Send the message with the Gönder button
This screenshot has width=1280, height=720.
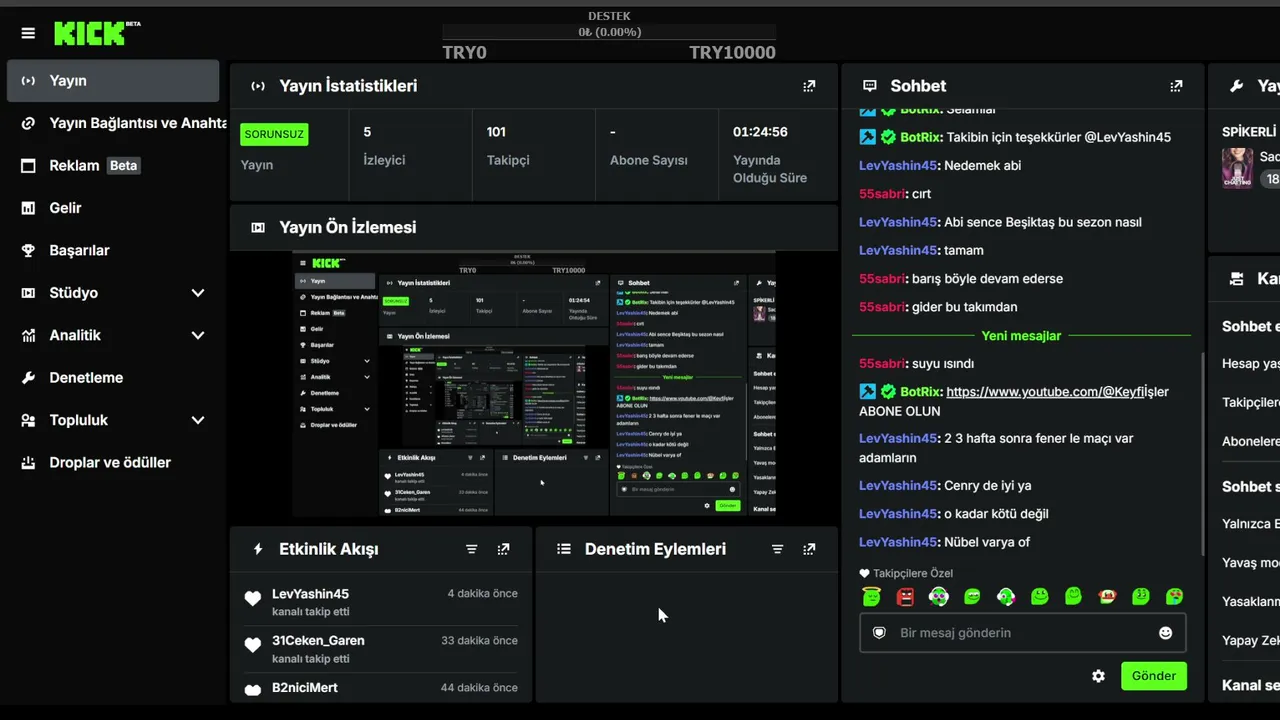pos(1154,676)
